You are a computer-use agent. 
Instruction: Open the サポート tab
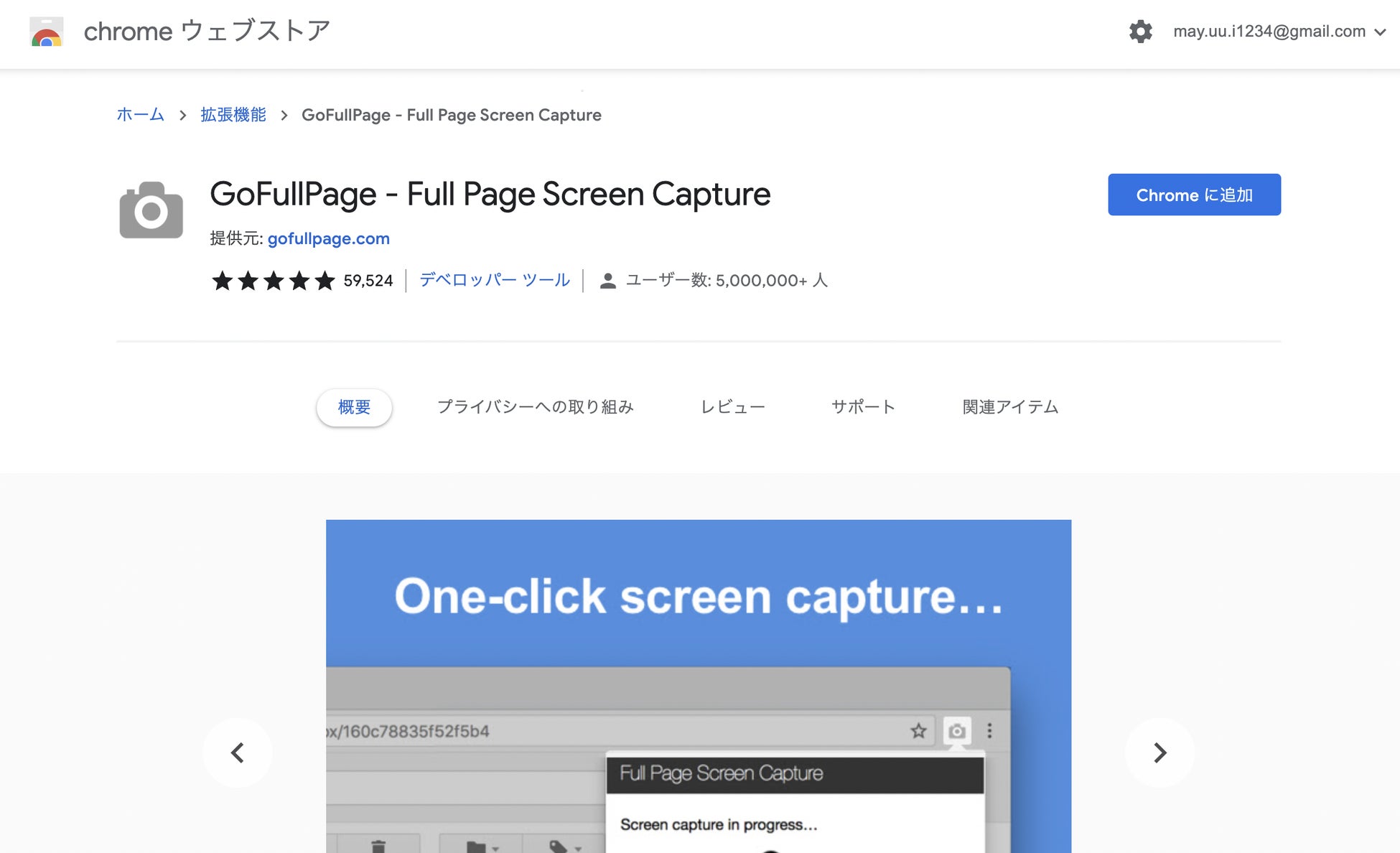click(x=863, y=407)
